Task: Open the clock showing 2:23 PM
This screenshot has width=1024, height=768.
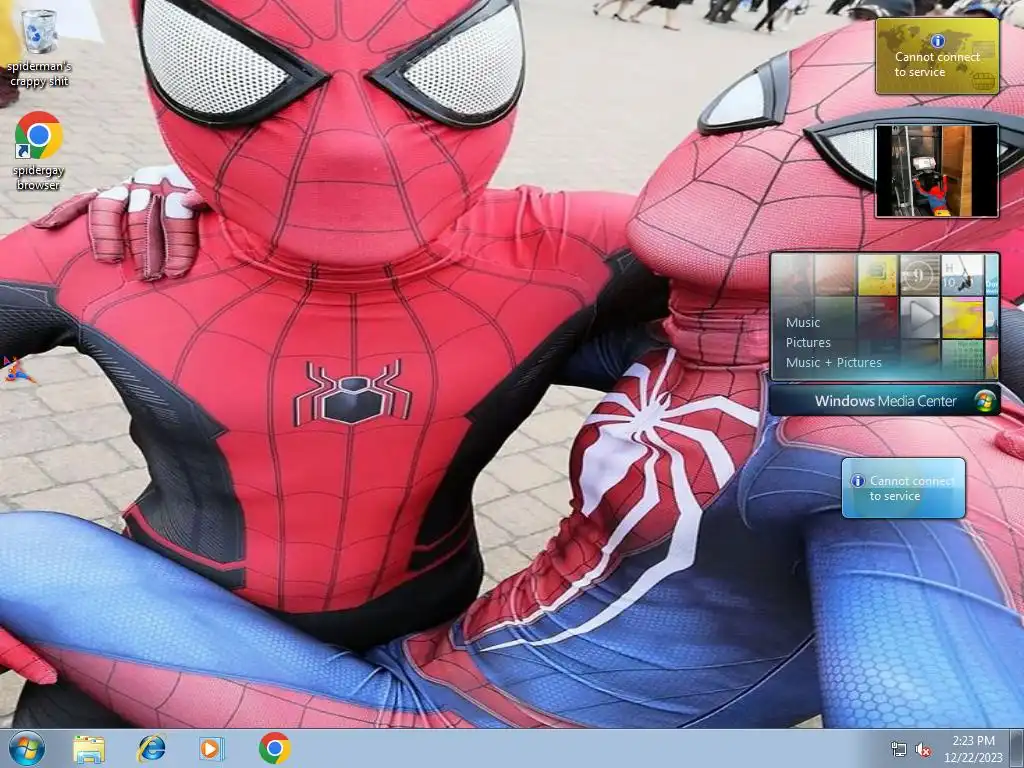Action: click(973, 749)
